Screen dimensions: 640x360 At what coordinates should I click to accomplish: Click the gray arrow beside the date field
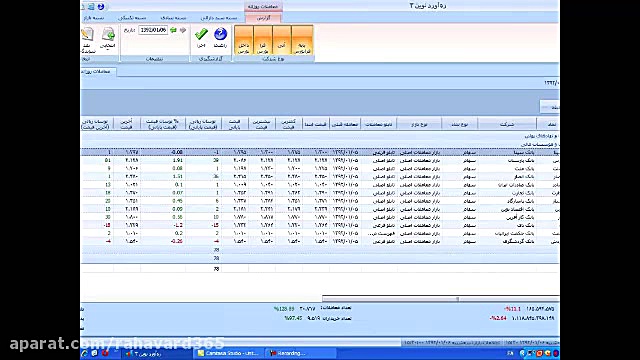tap(183, 30)
